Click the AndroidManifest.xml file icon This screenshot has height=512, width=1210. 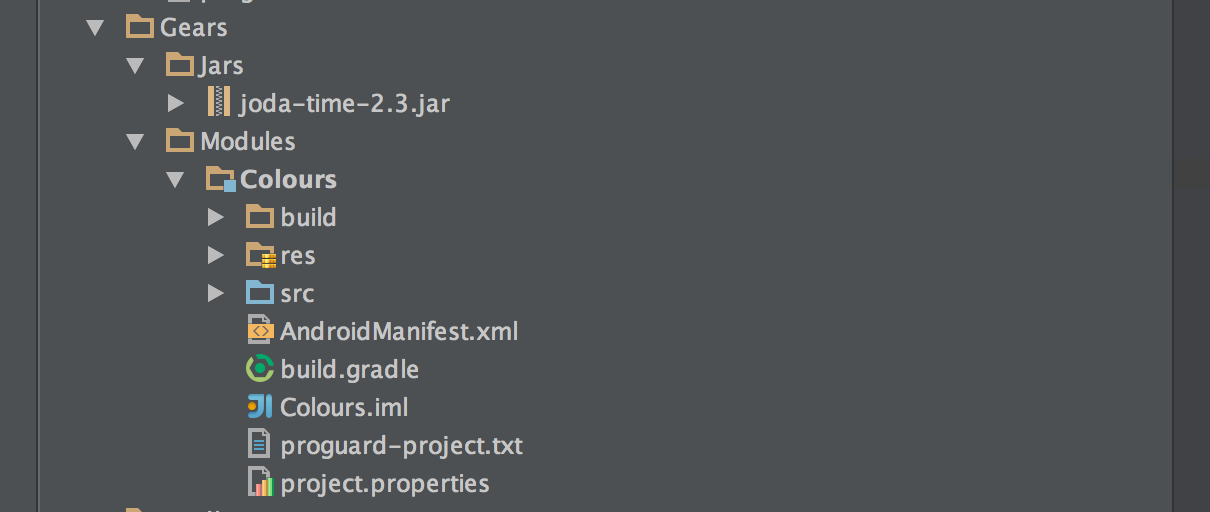click(260, 330)
